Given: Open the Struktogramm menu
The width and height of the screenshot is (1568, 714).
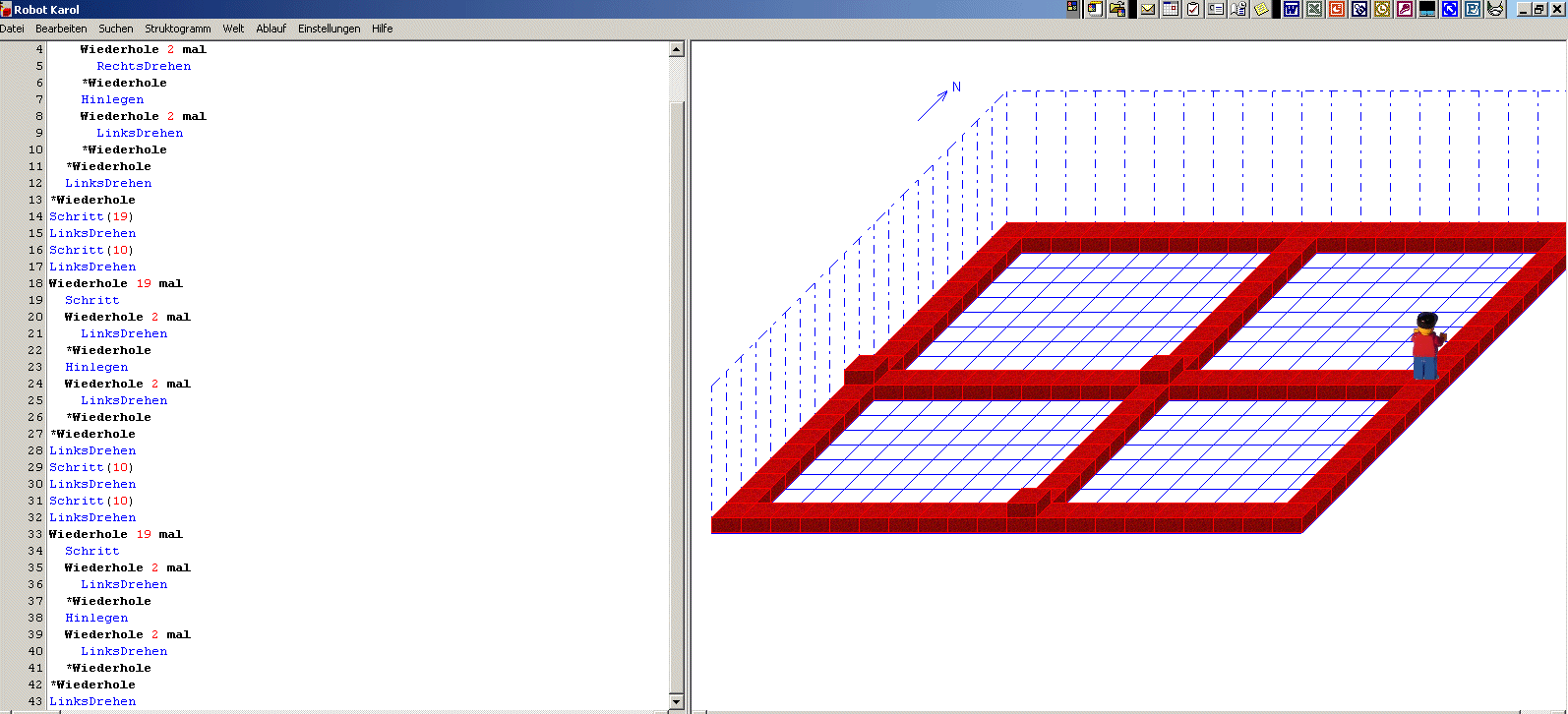Looking at the screenshot, I should click(178, 29).
